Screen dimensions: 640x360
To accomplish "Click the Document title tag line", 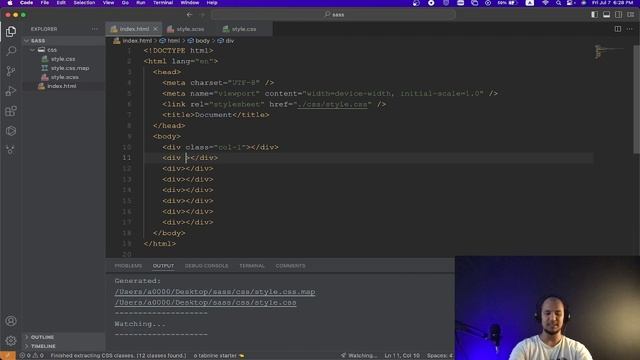I will tap(216, 115).
